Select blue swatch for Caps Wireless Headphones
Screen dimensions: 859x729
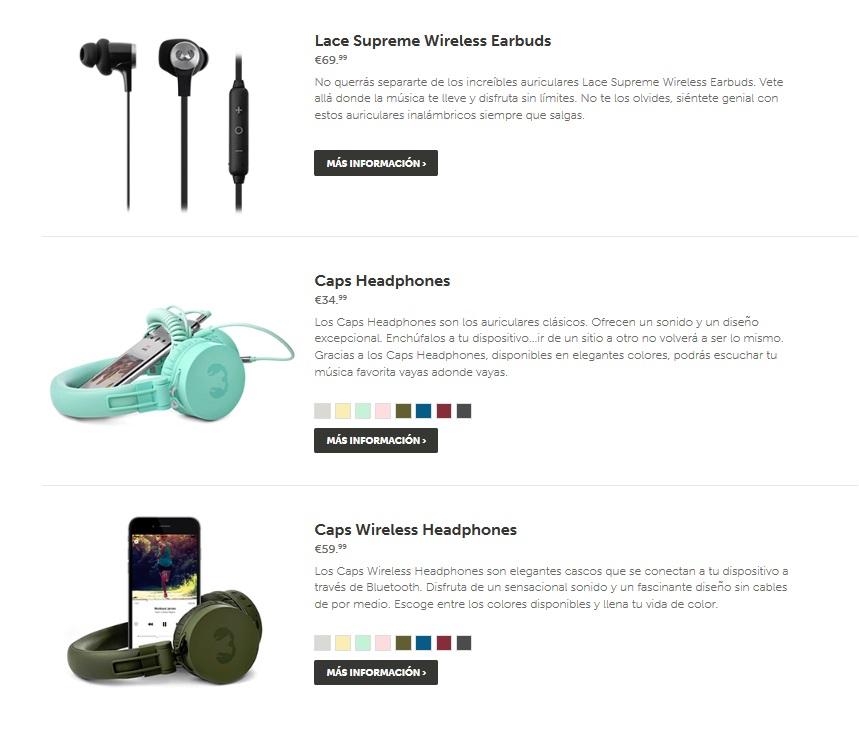click(x=423, y=642)
